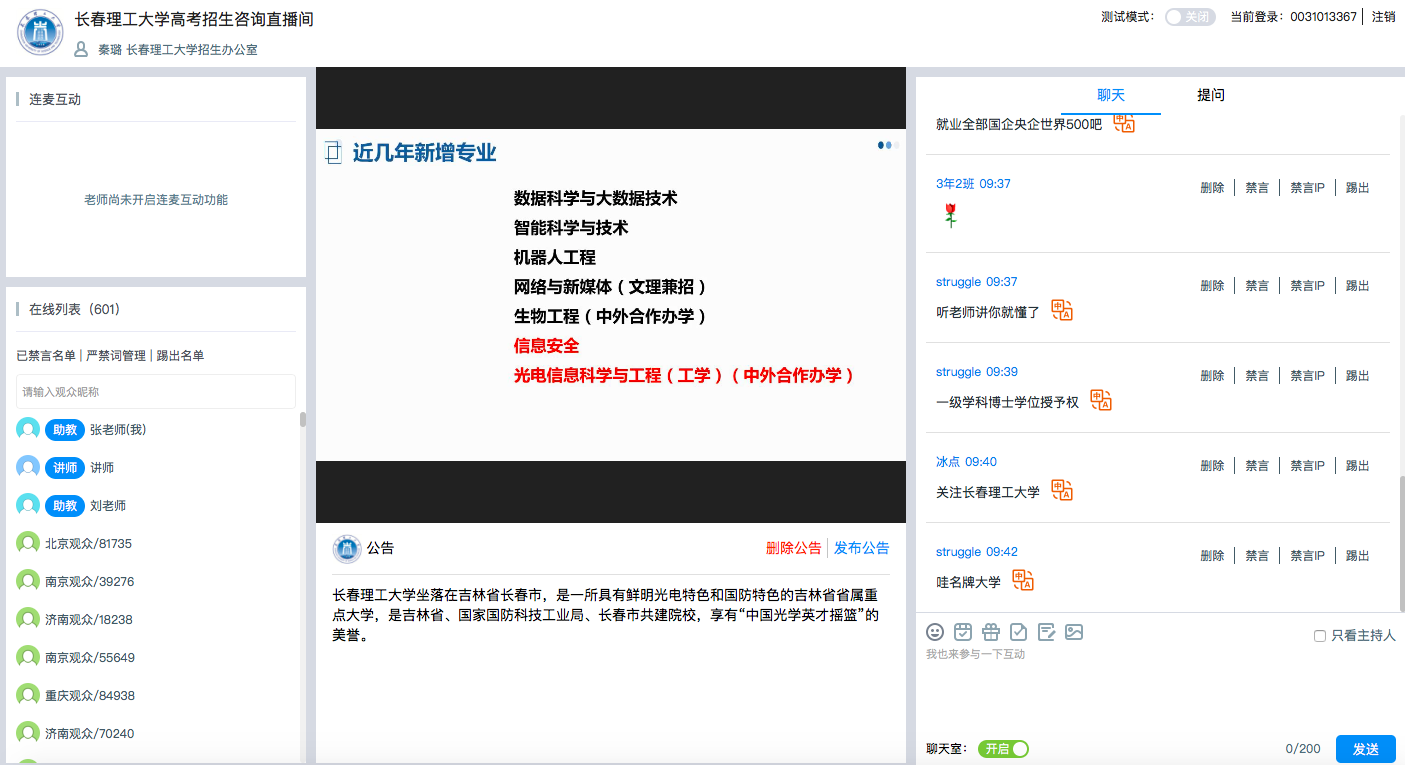Click 禁言 on message 听老师讲你就懂了
1405x765 pixels.
(1257, 286)
